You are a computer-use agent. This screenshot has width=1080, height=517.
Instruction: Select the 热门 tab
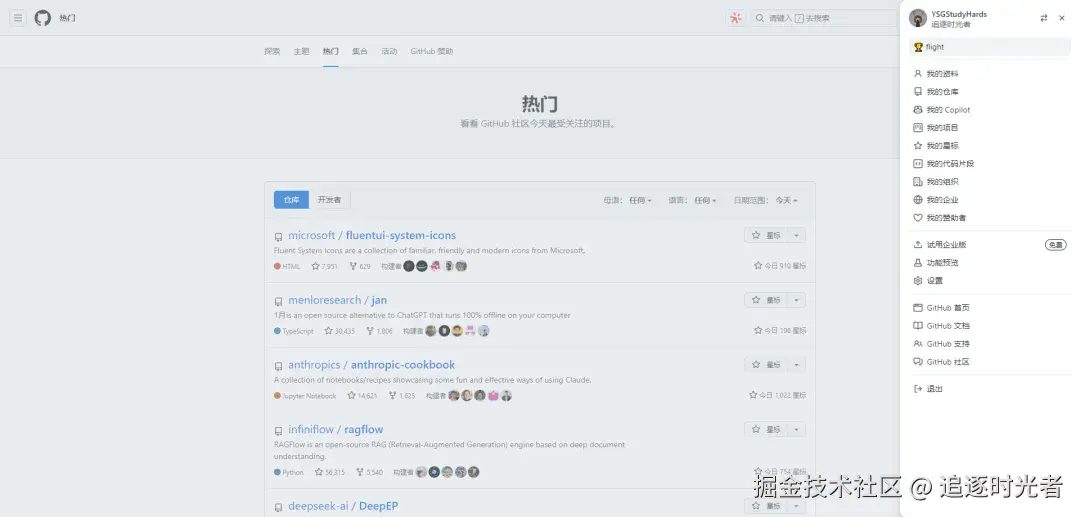tap(331, 52)
